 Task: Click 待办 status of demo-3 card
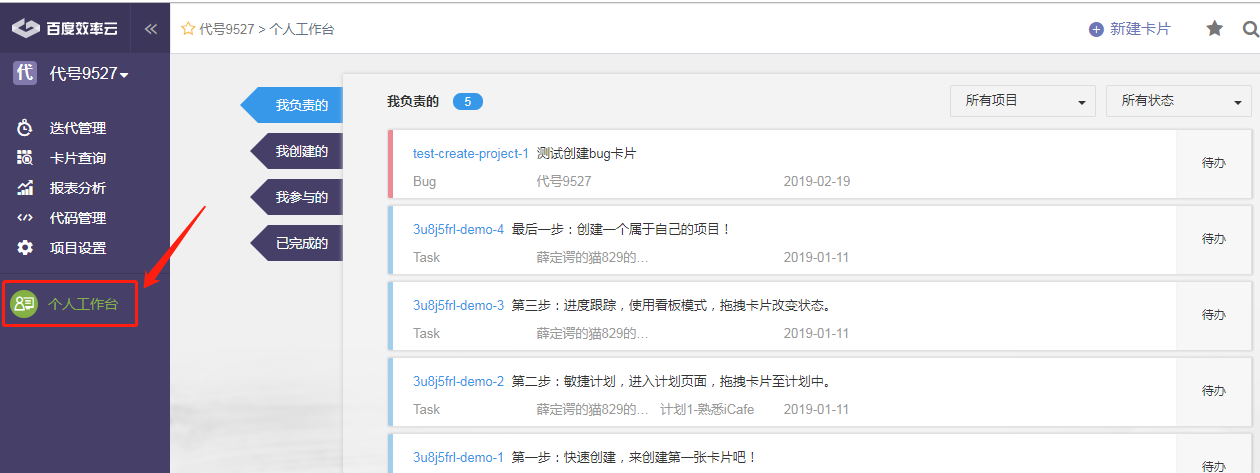pos(1214,315)
